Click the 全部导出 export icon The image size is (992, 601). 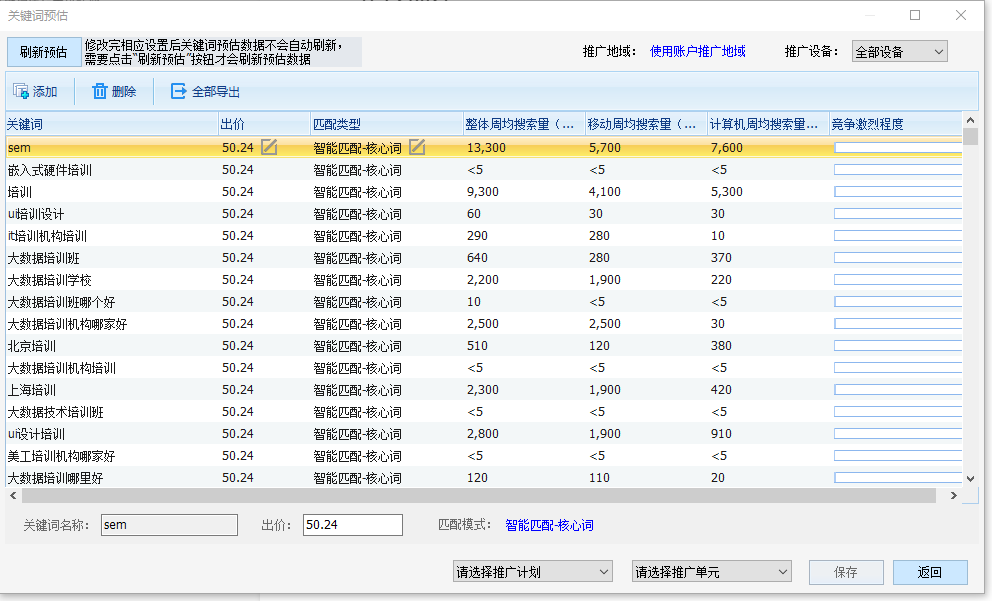pos(179,92)
